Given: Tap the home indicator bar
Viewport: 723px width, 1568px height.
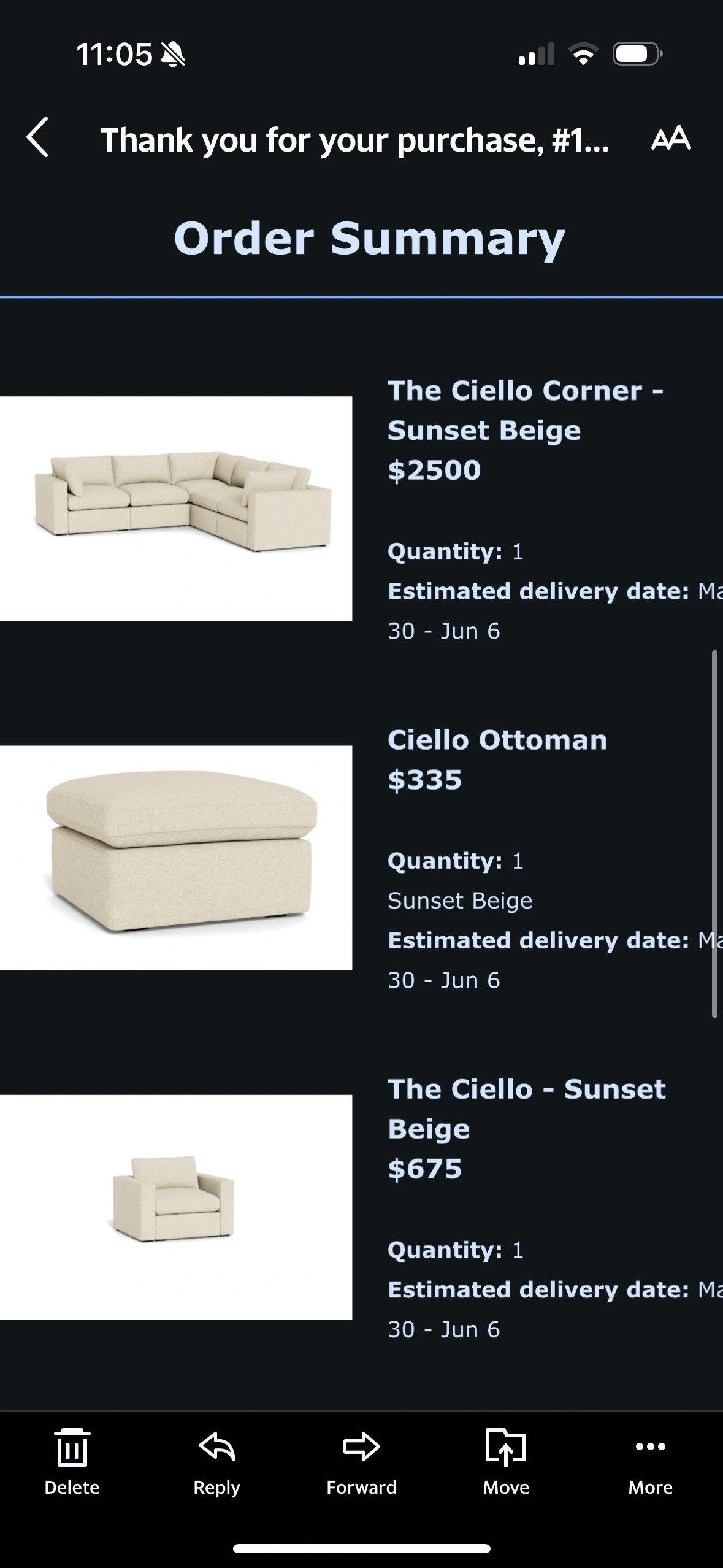Looking at the screenshot, I should [361, 1548].
